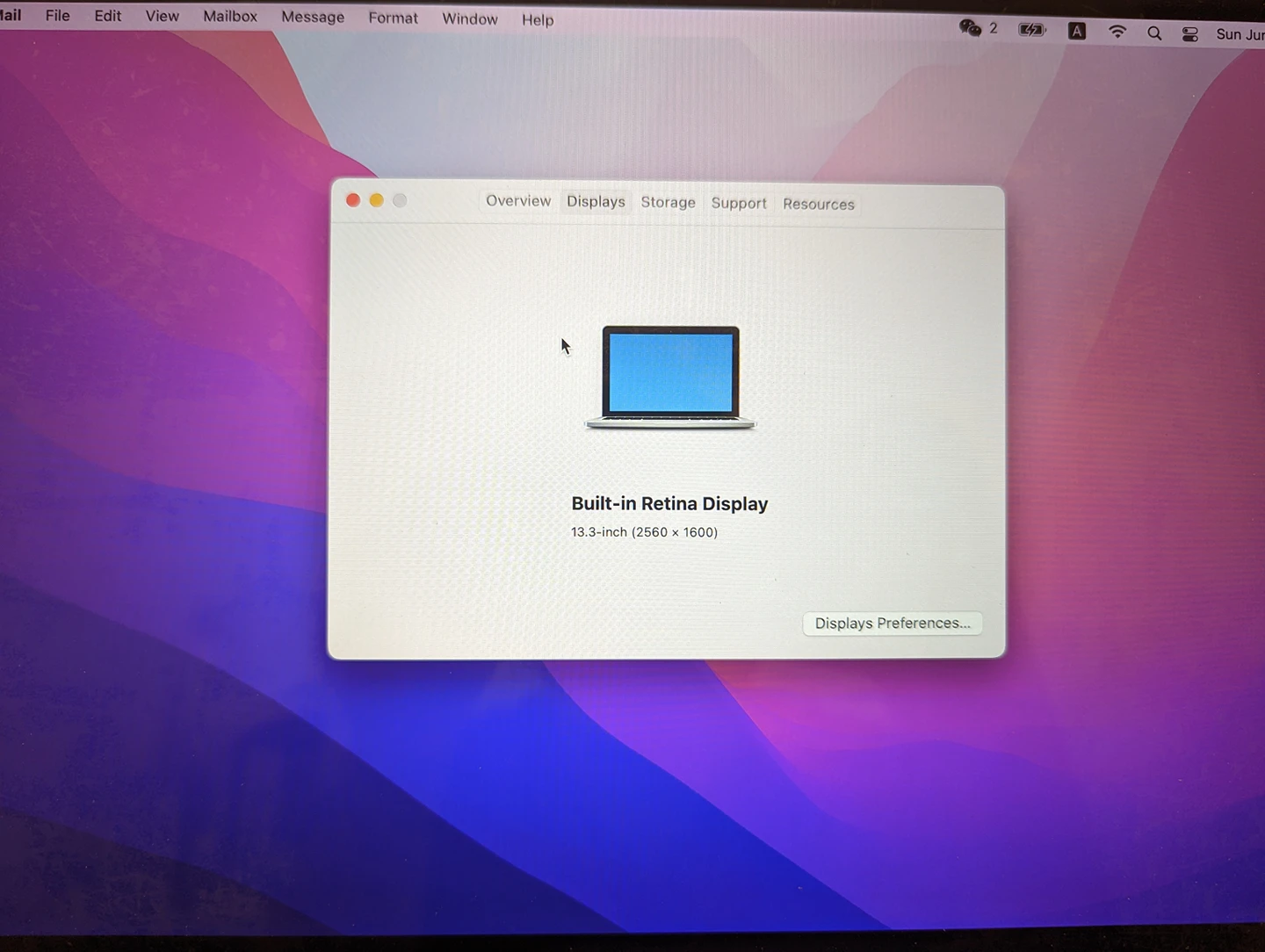Expand the Mailbox menu

pyautogui.click(x=230, y=17)
